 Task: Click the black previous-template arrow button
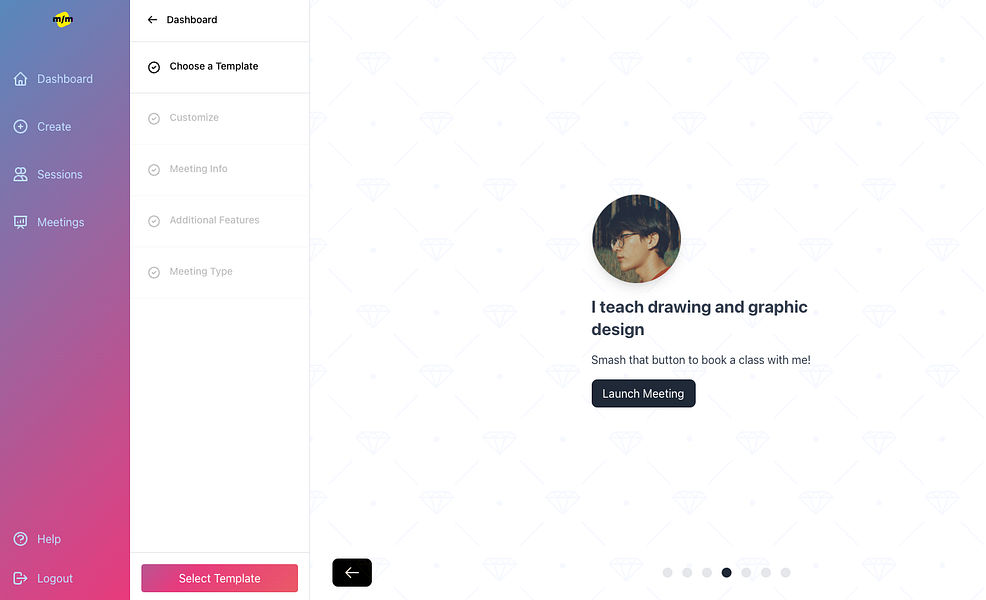point(352,572)
